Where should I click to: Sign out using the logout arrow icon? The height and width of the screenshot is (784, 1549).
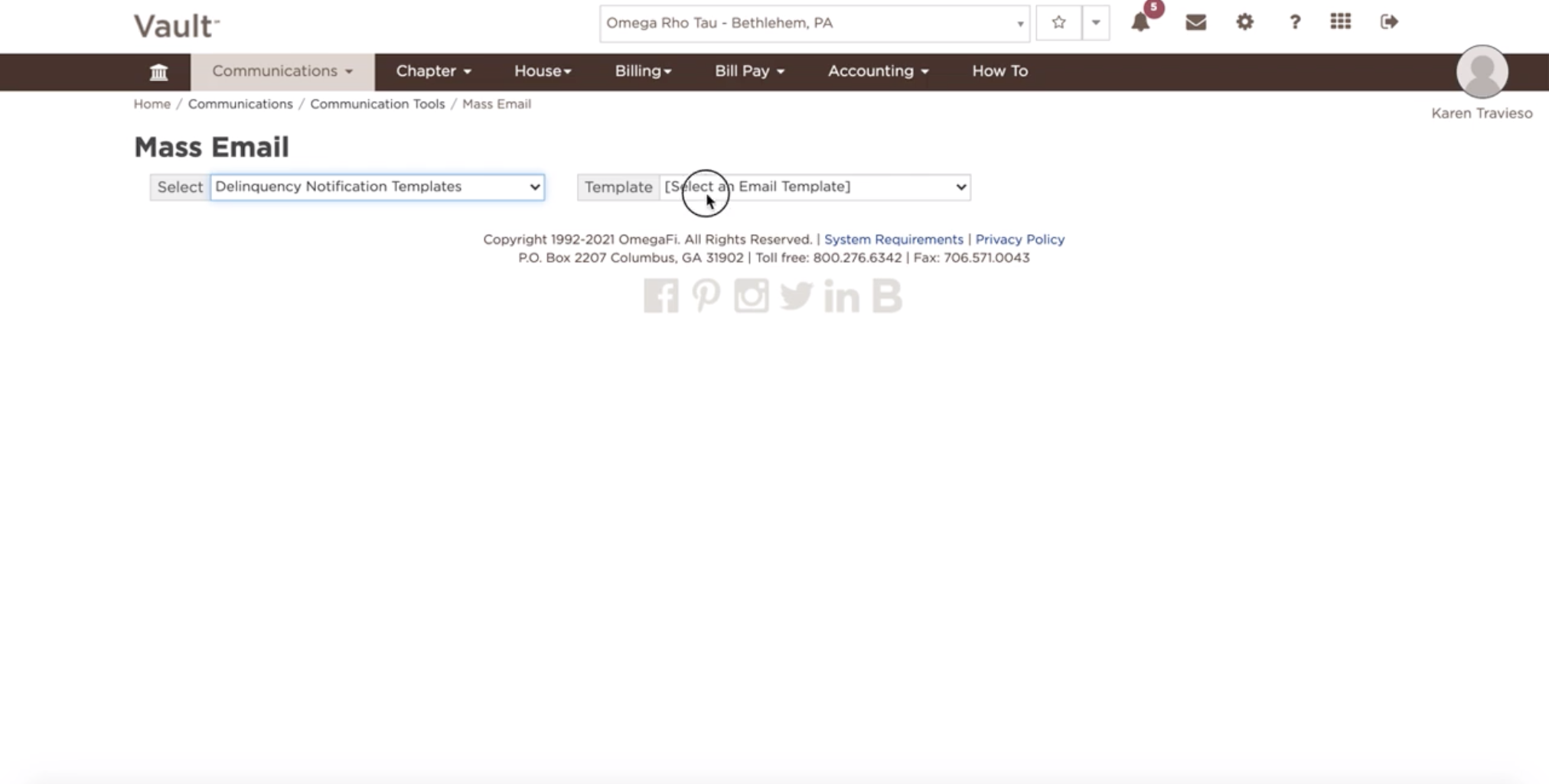pyautogui.click(x=1389, y=22)
